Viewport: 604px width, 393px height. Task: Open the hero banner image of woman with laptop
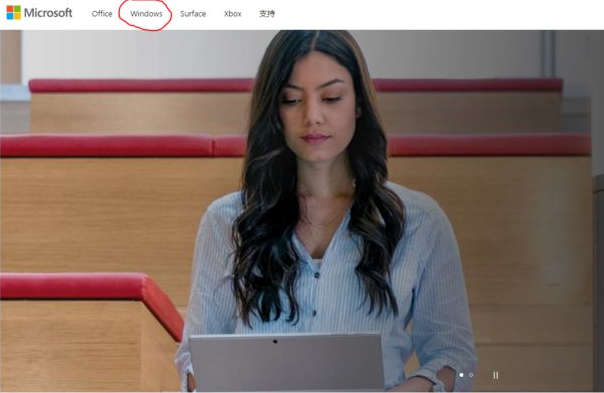click(302, 211)
